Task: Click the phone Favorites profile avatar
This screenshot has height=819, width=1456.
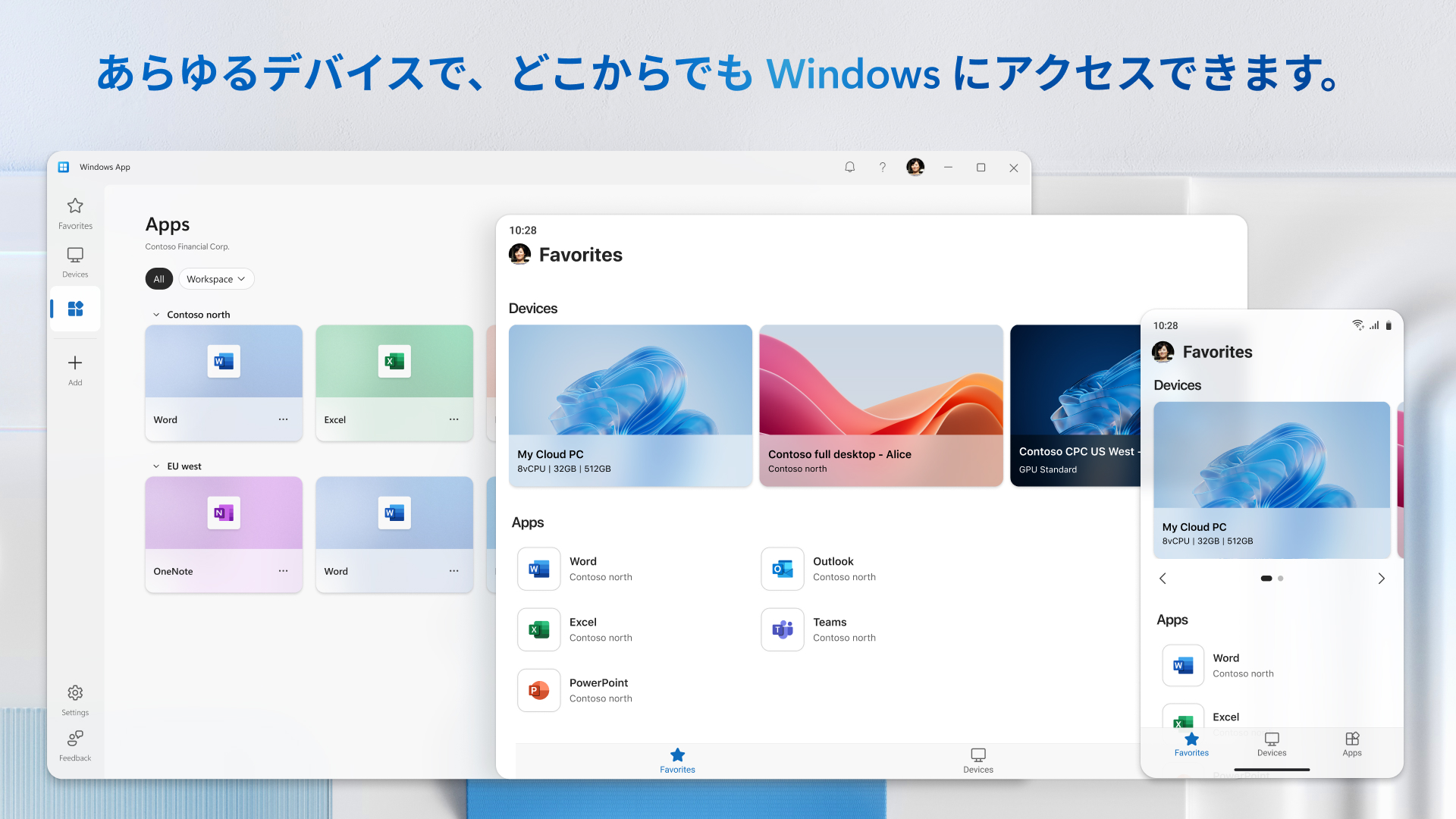Action: (x=1163, y=352)
